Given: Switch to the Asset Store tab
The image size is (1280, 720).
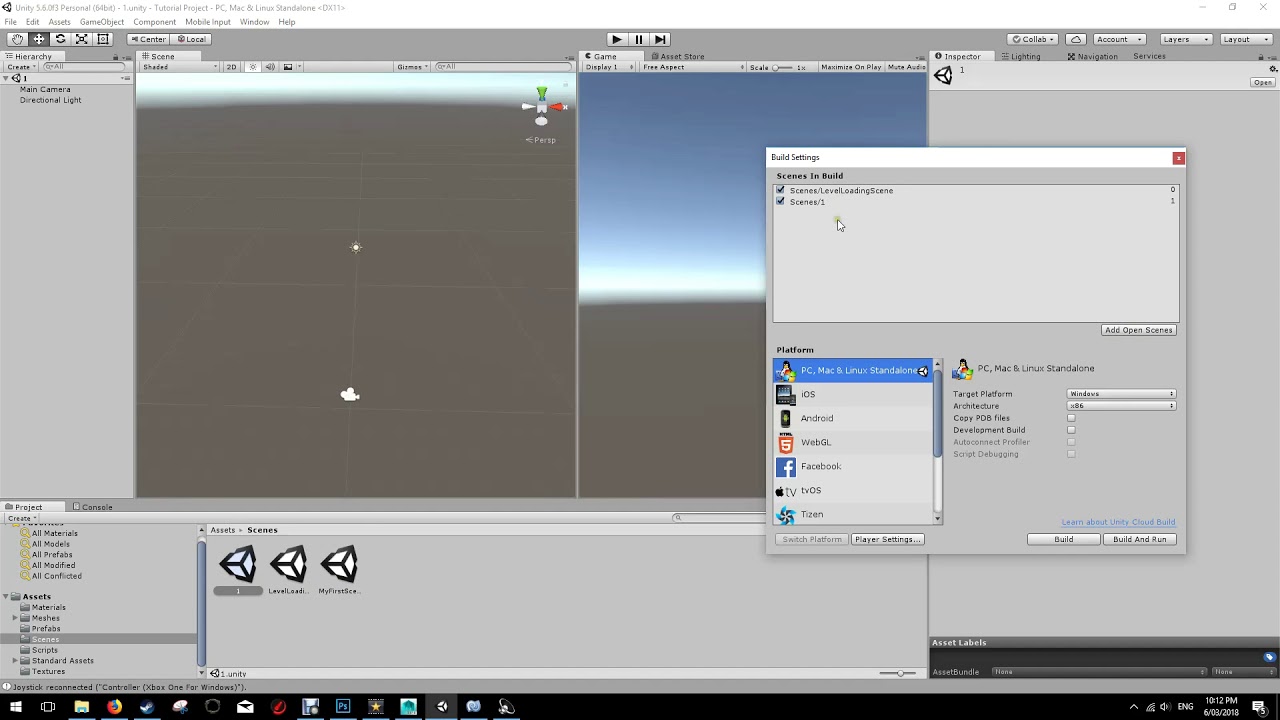Looking at the screenshot, I should 682,56.
